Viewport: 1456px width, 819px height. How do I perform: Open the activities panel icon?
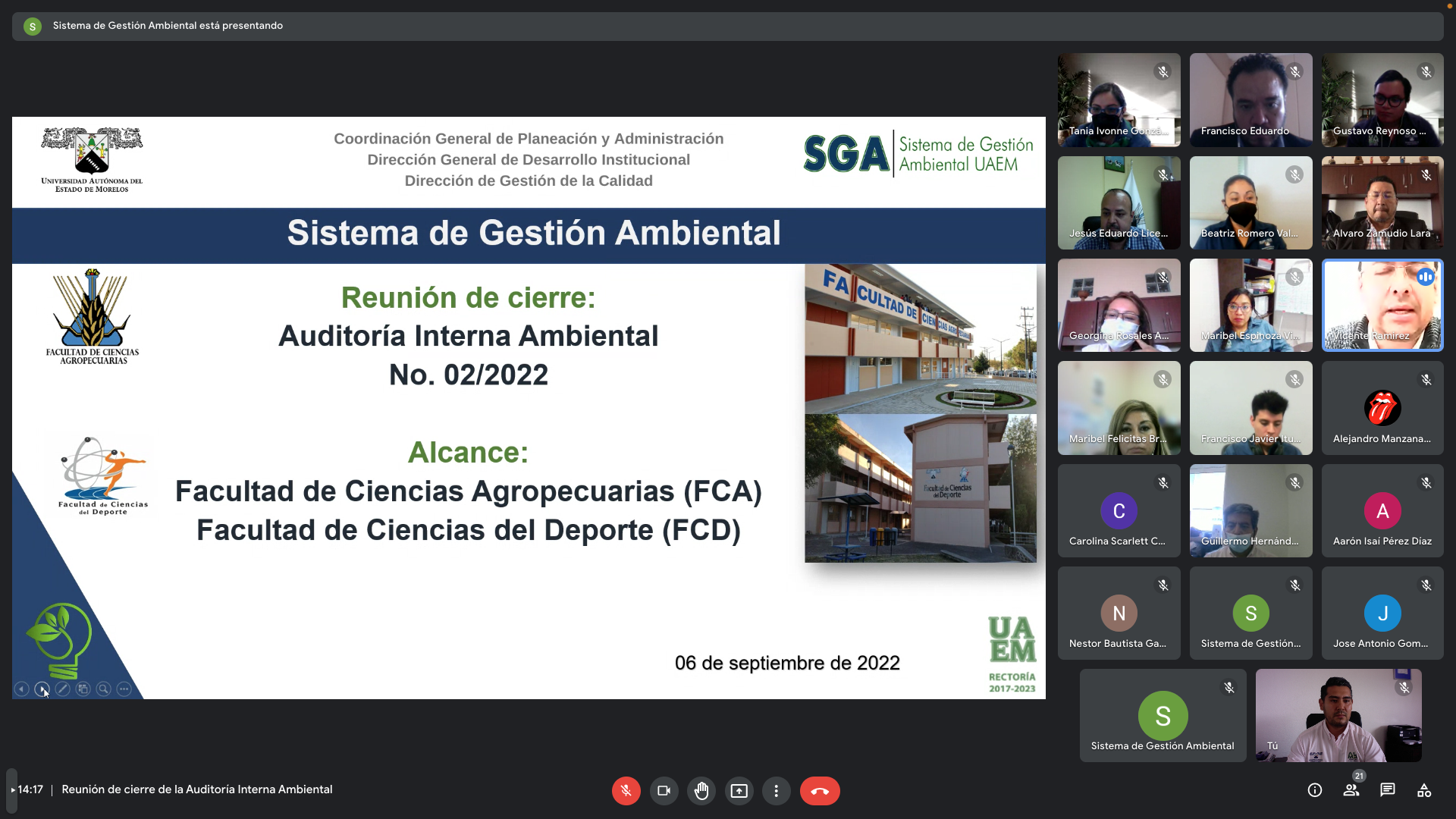pos(1424,790)
